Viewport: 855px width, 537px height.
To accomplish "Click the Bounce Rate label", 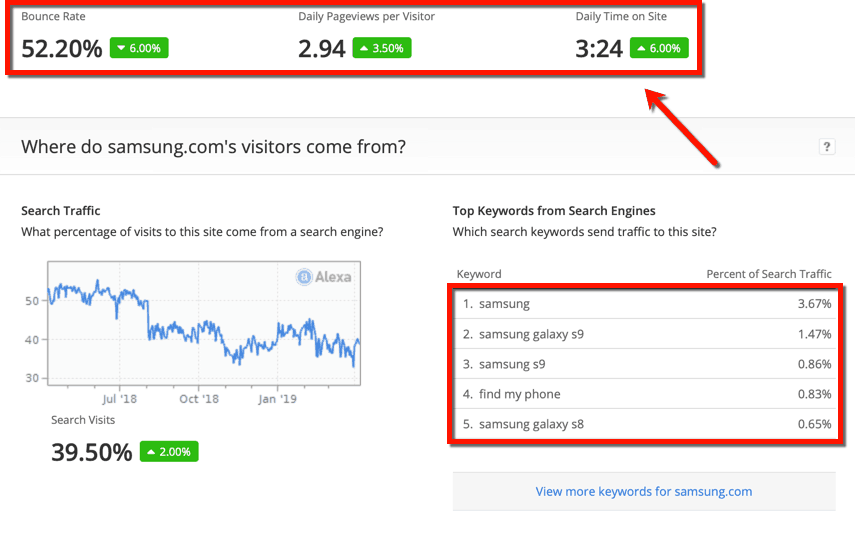I will [x=53, y=16].
